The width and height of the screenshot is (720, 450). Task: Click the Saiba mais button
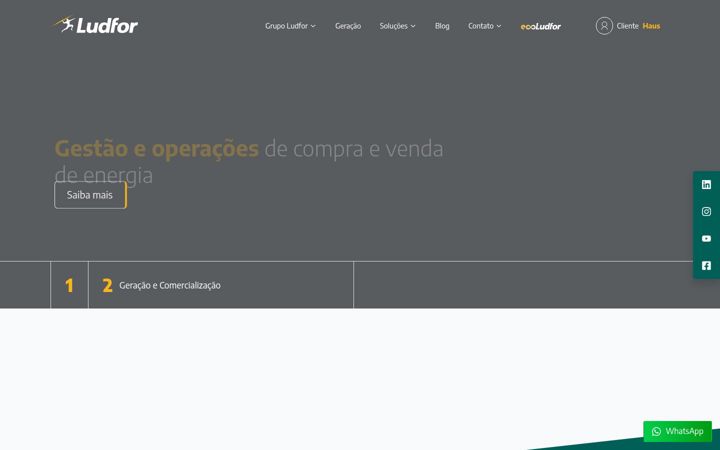pos(90,195)
